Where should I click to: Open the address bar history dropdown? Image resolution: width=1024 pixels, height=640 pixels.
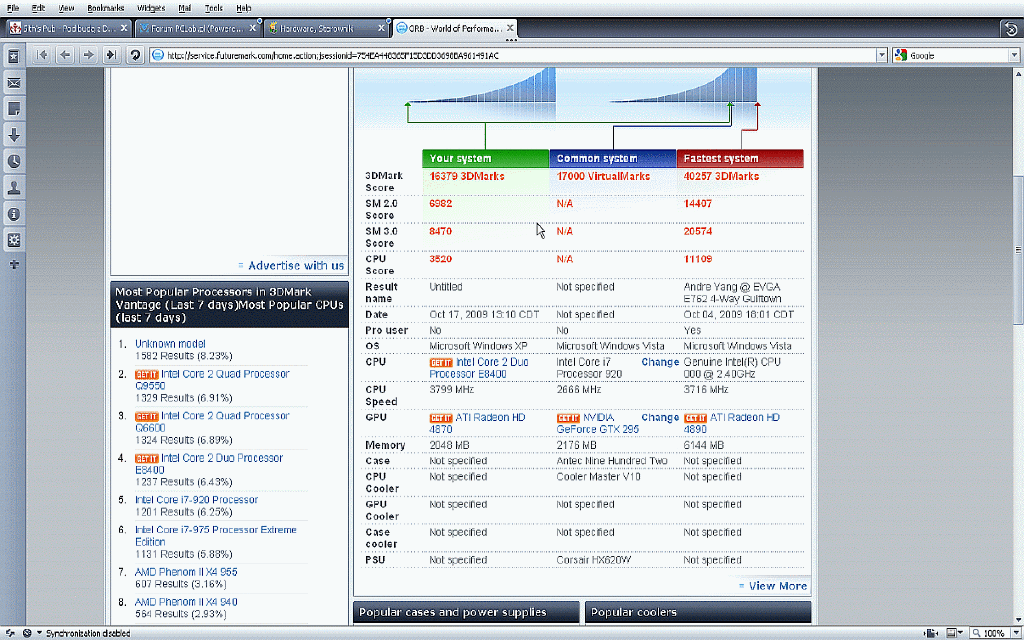[x=882, y=56]
